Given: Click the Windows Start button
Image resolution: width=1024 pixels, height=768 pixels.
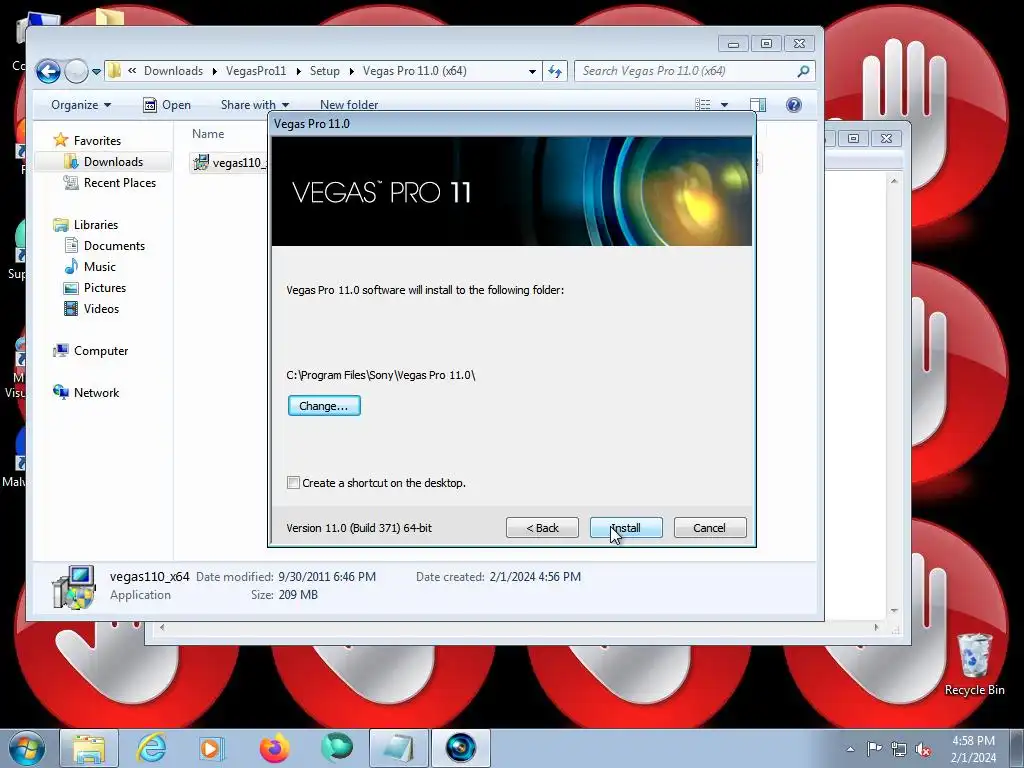Looking at the screenshot, I should 27,748.
